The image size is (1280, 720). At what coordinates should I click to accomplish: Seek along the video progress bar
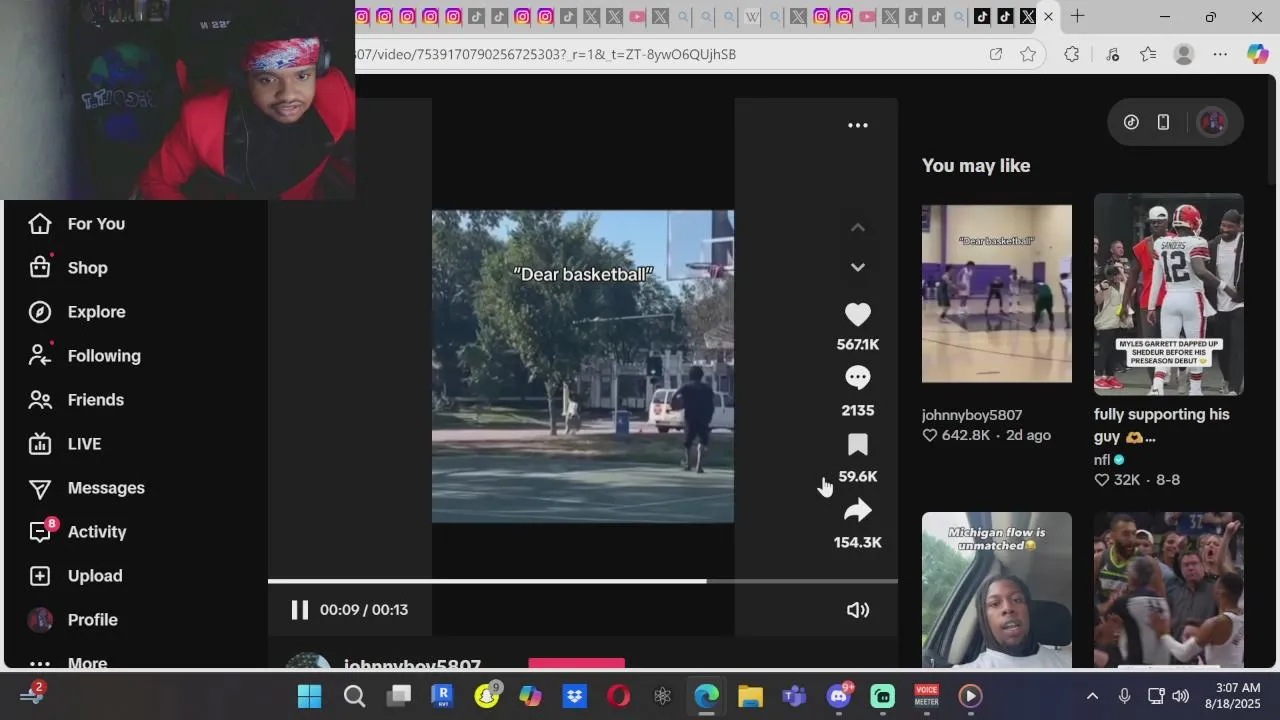pyautogui.click(x=583, y=581)
